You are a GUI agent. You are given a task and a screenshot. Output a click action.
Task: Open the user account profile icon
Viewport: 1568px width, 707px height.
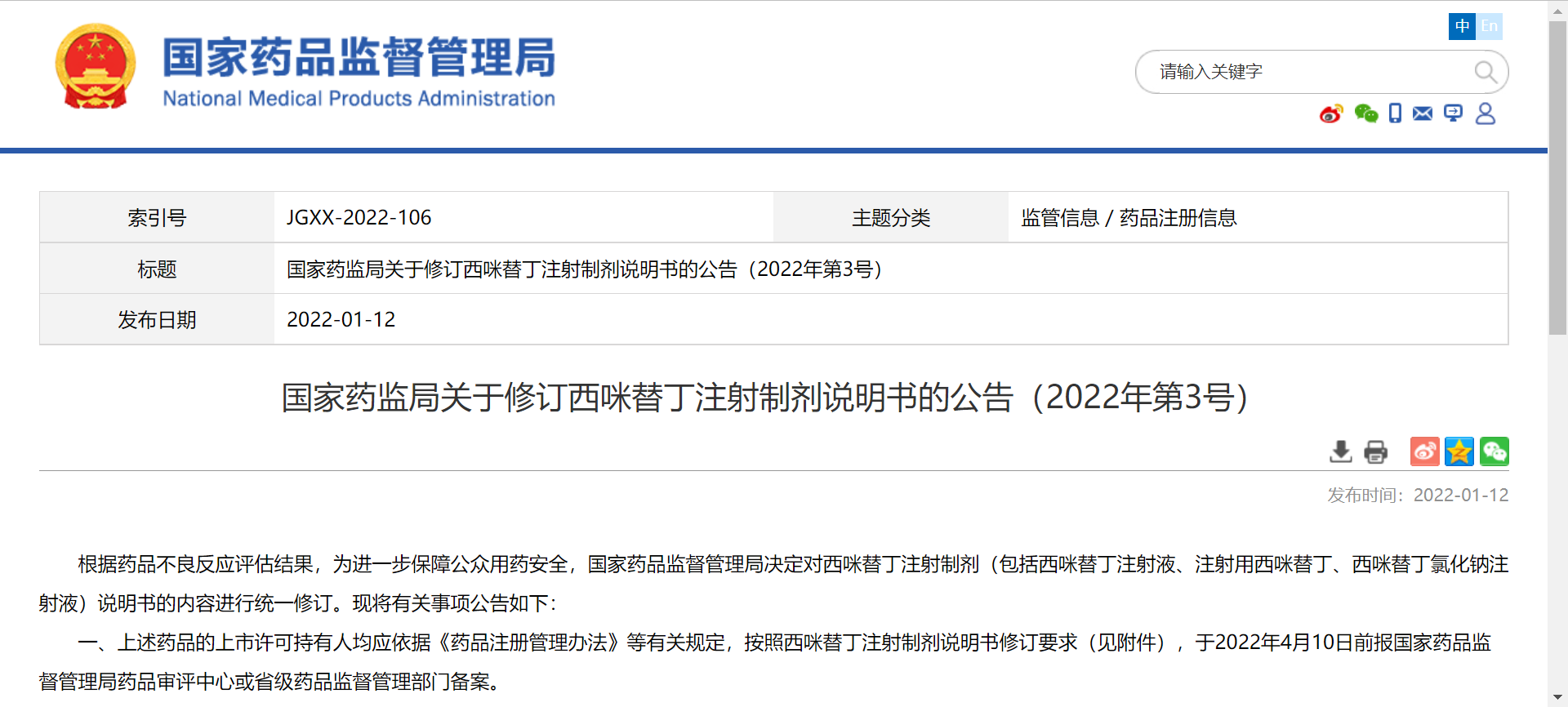(x=1486, y=113)
